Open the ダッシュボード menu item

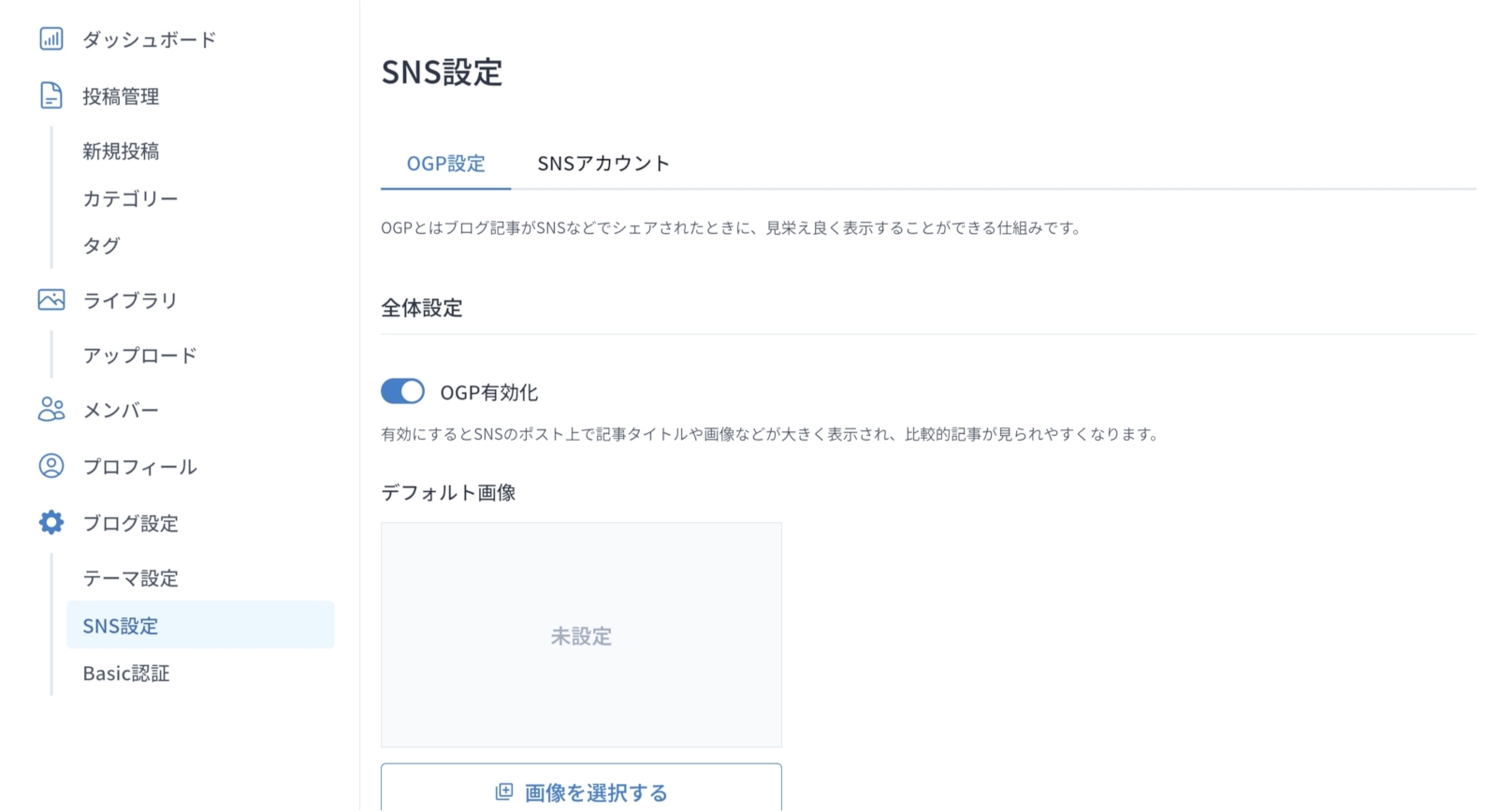pyautogui.click(x=150, y=39)
